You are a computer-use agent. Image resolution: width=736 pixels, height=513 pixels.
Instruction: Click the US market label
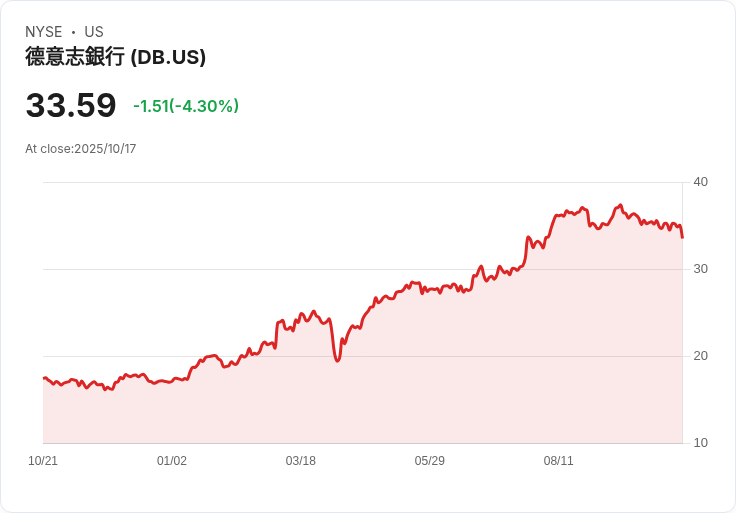94,32
